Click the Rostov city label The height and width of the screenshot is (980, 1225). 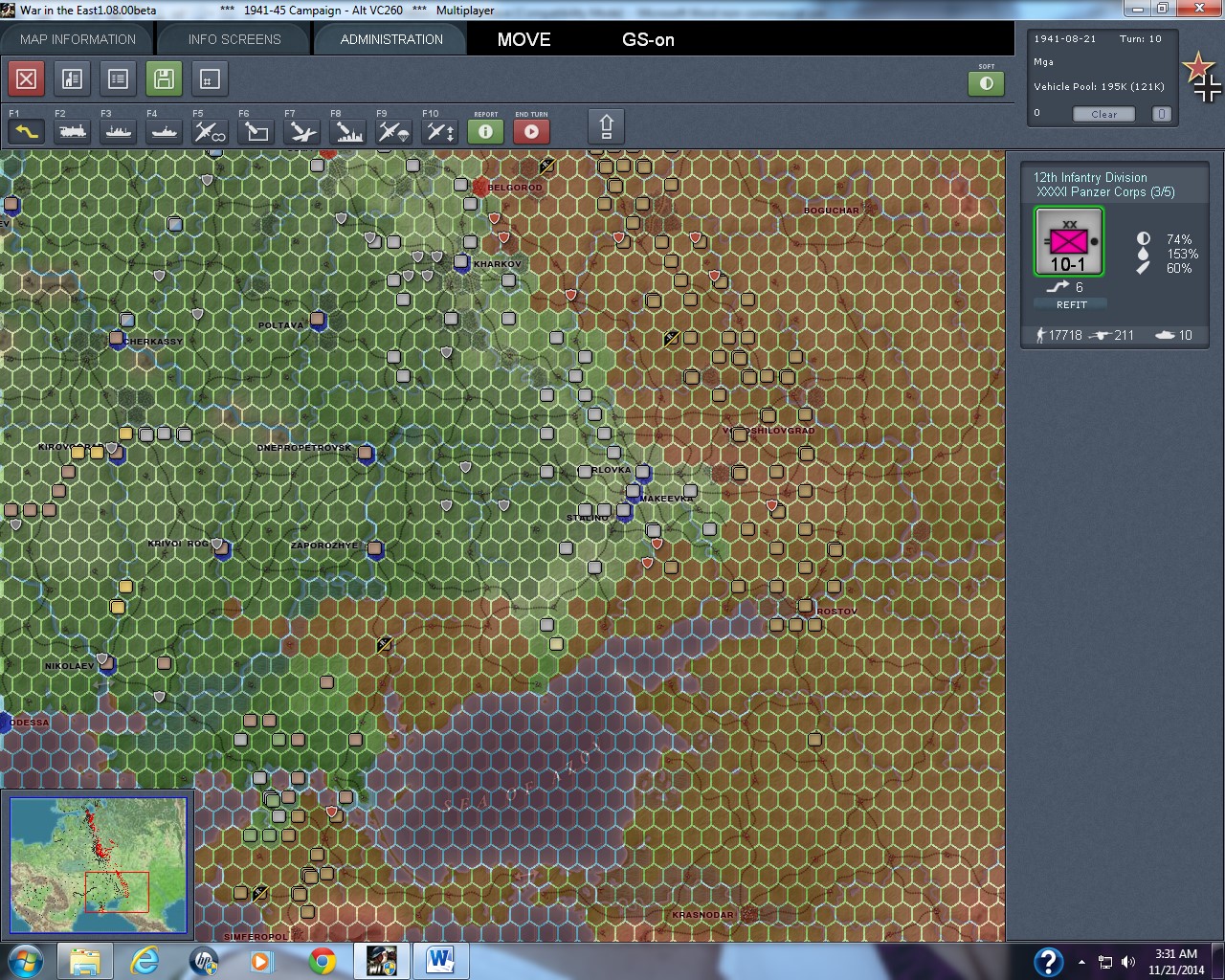click(x=836, y=612)
